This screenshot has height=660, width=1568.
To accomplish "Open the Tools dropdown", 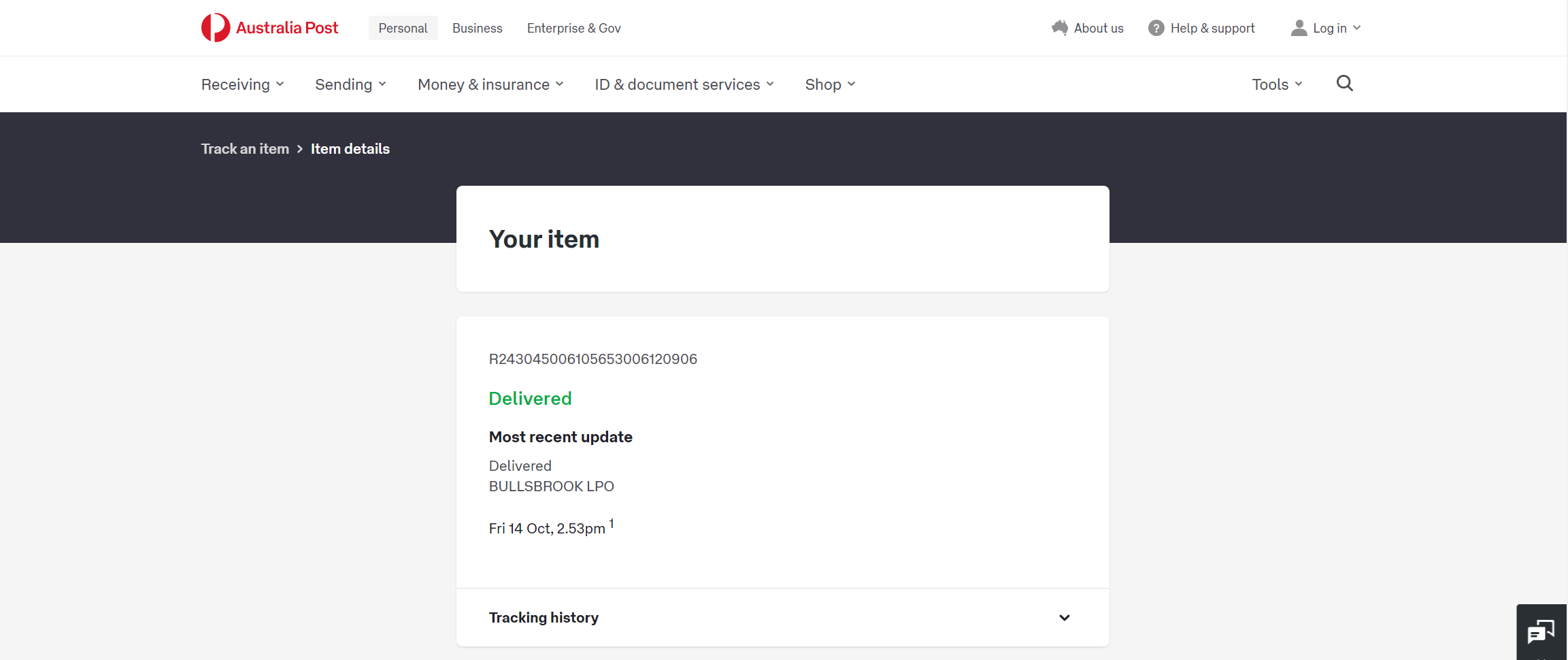I will coord(1277,84).
